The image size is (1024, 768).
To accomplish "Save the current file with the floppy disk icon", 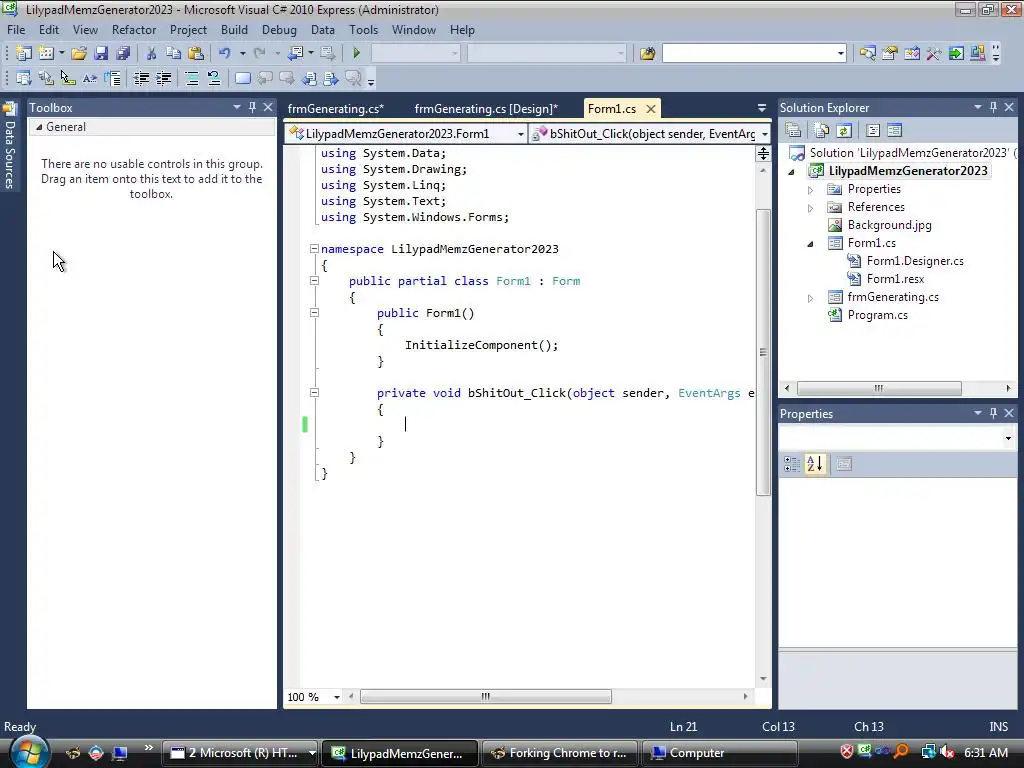I will [x=101, y=53].
